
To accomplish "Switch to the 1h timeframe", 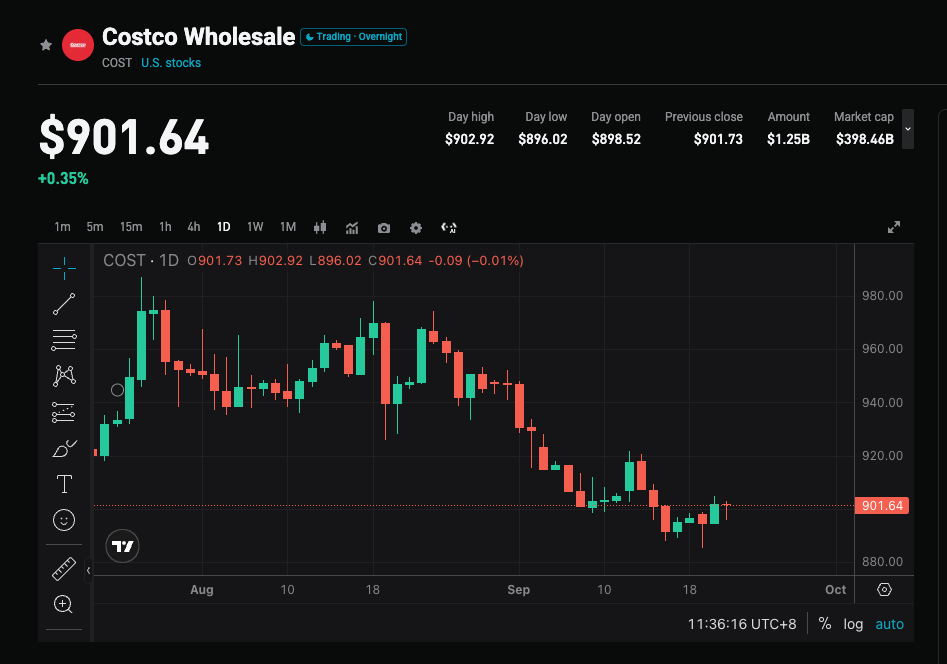I will [165, 227].
